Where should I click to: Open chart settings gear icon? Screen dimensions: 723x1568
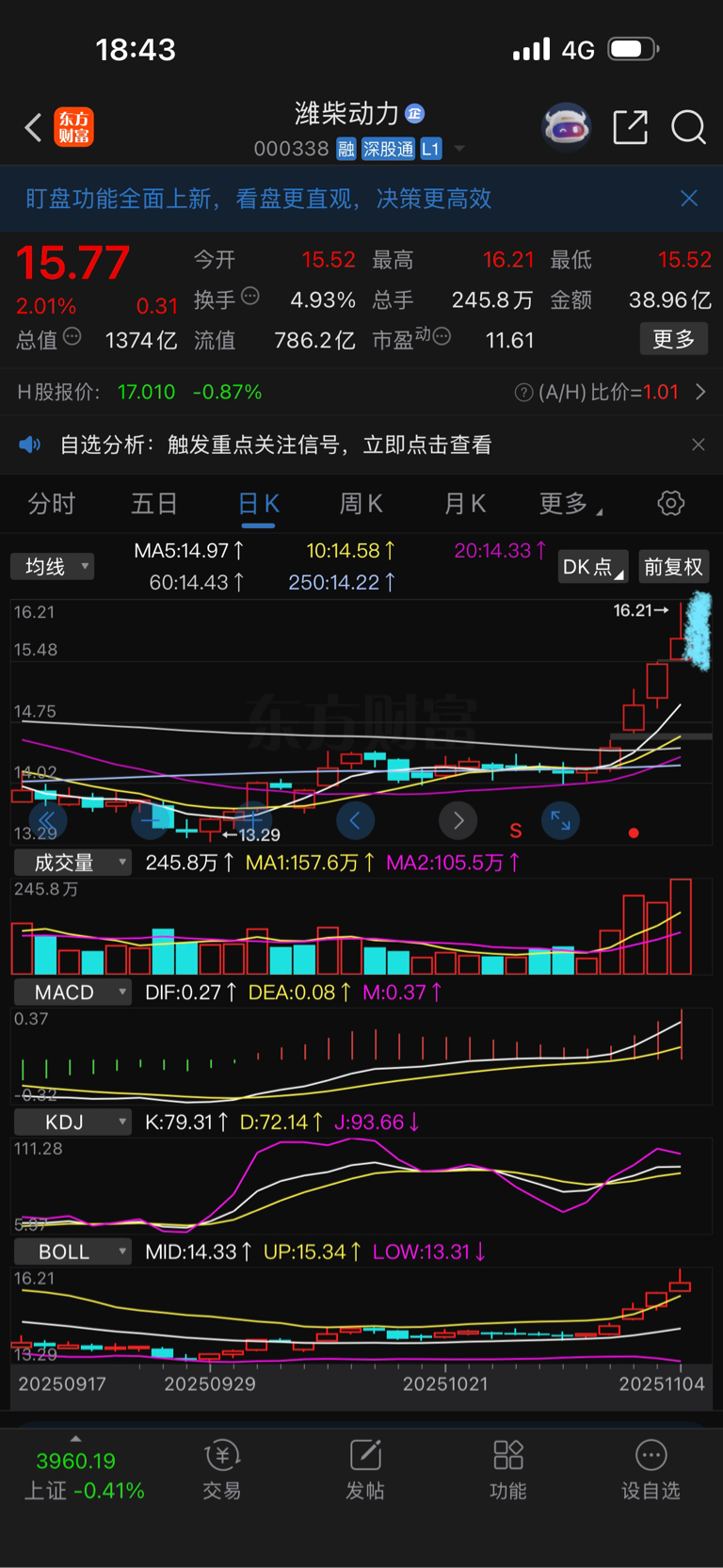[x=670, y=503]
